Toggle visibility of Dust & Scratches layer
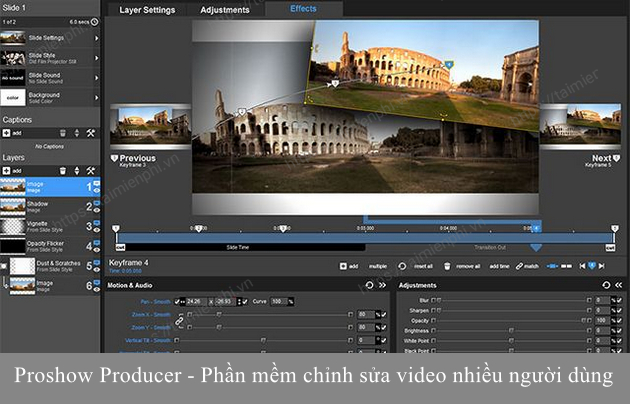Viewport: 630px width, 404px height. [97, 269]
